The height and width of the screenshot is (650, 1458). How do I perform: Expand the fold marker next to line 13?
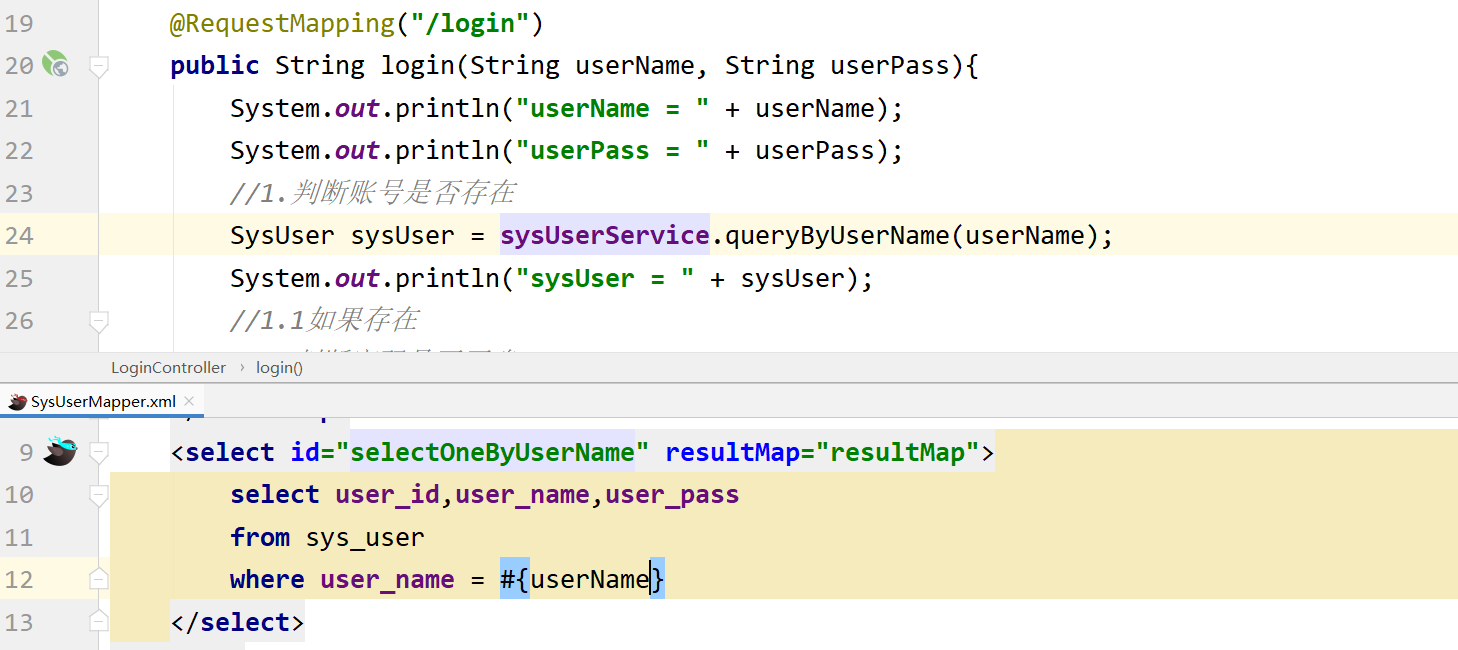(x=97, y=620)
